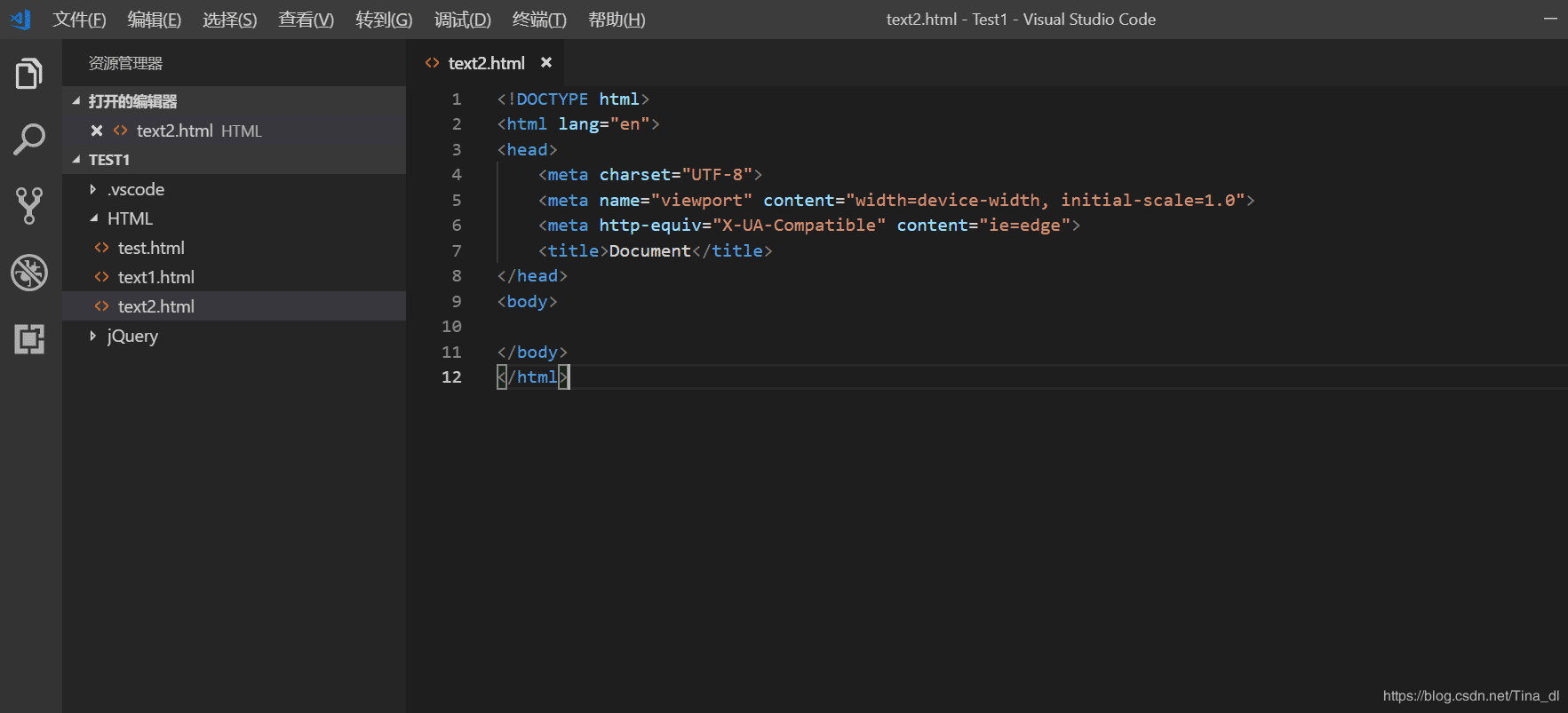Open the 终端(T) menu
Viewport: 1568px width, 713px height.
point(539,20)
